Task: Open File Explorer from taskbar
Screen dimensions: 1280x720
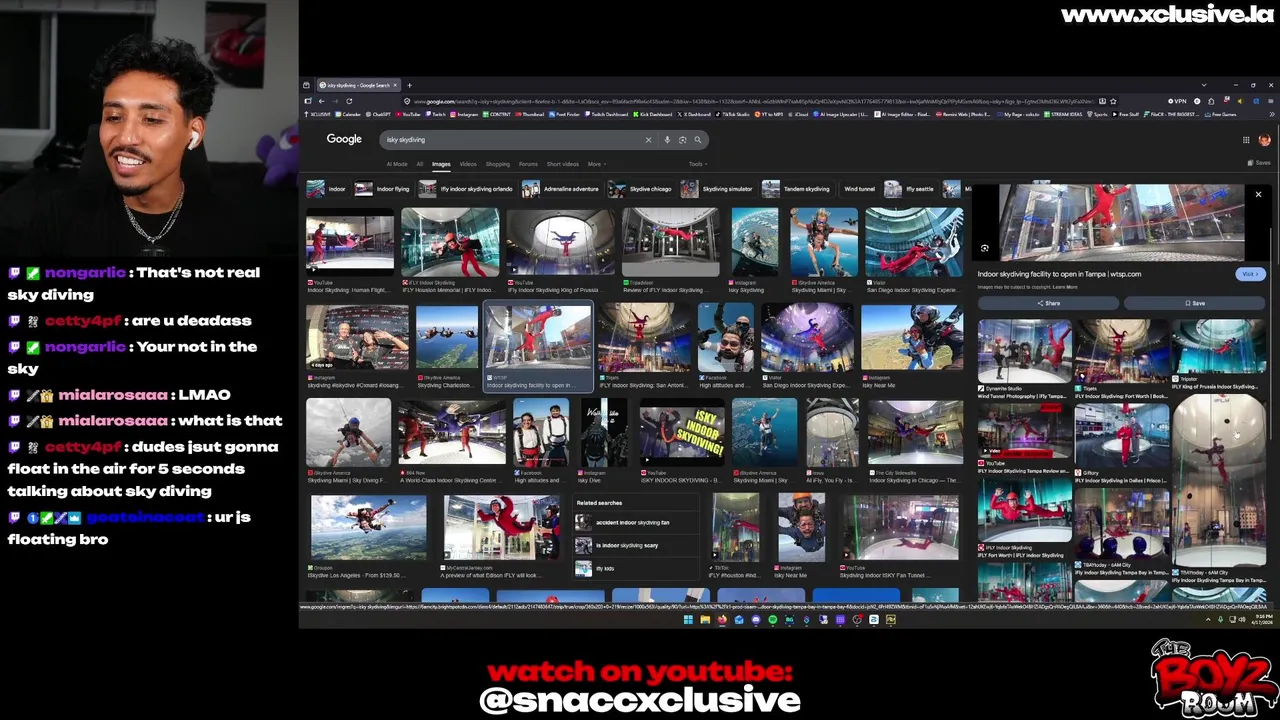Action: [x=705, y=619]
